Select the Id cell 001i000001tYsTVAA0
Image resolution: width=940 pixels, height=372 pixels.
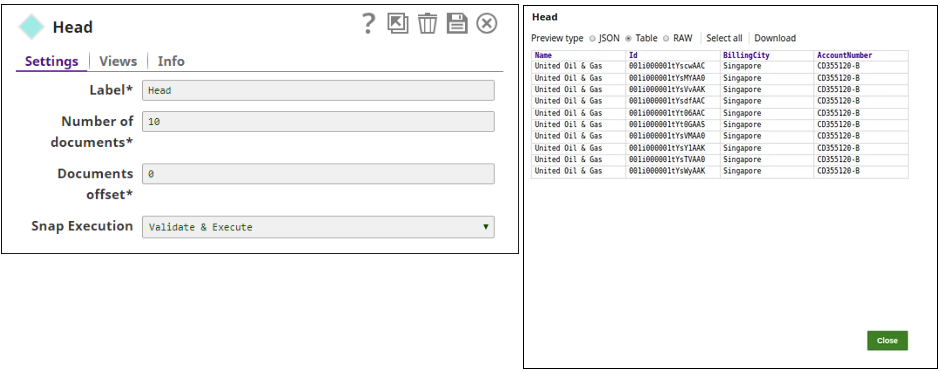pos(673,159)
